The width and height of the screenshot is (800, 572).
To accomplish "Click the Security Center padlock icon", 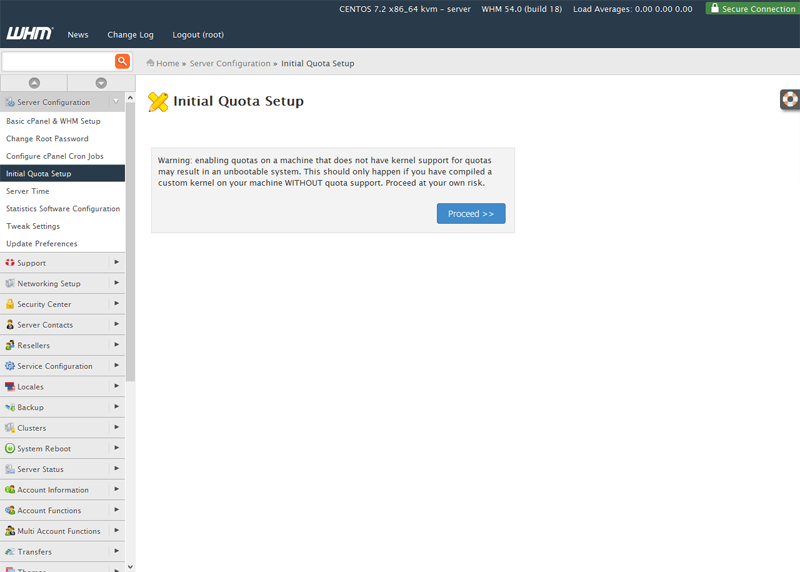I will 10,304.
